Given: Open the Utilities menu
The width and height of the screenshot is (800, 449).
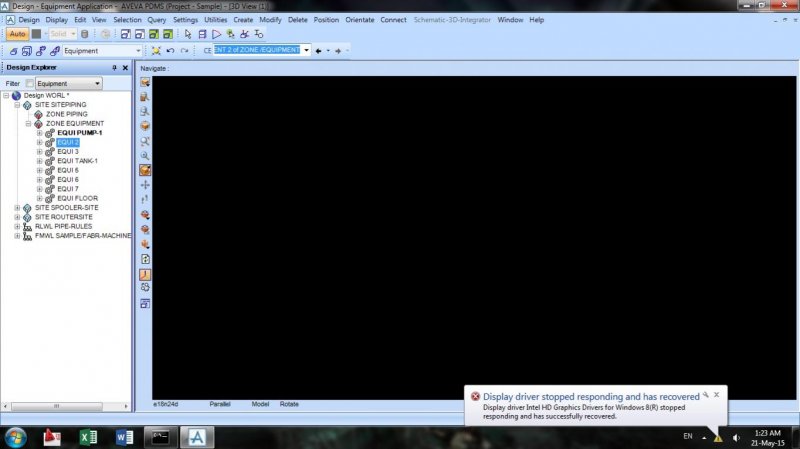Looking at the screenshot, I should point(215,20).
